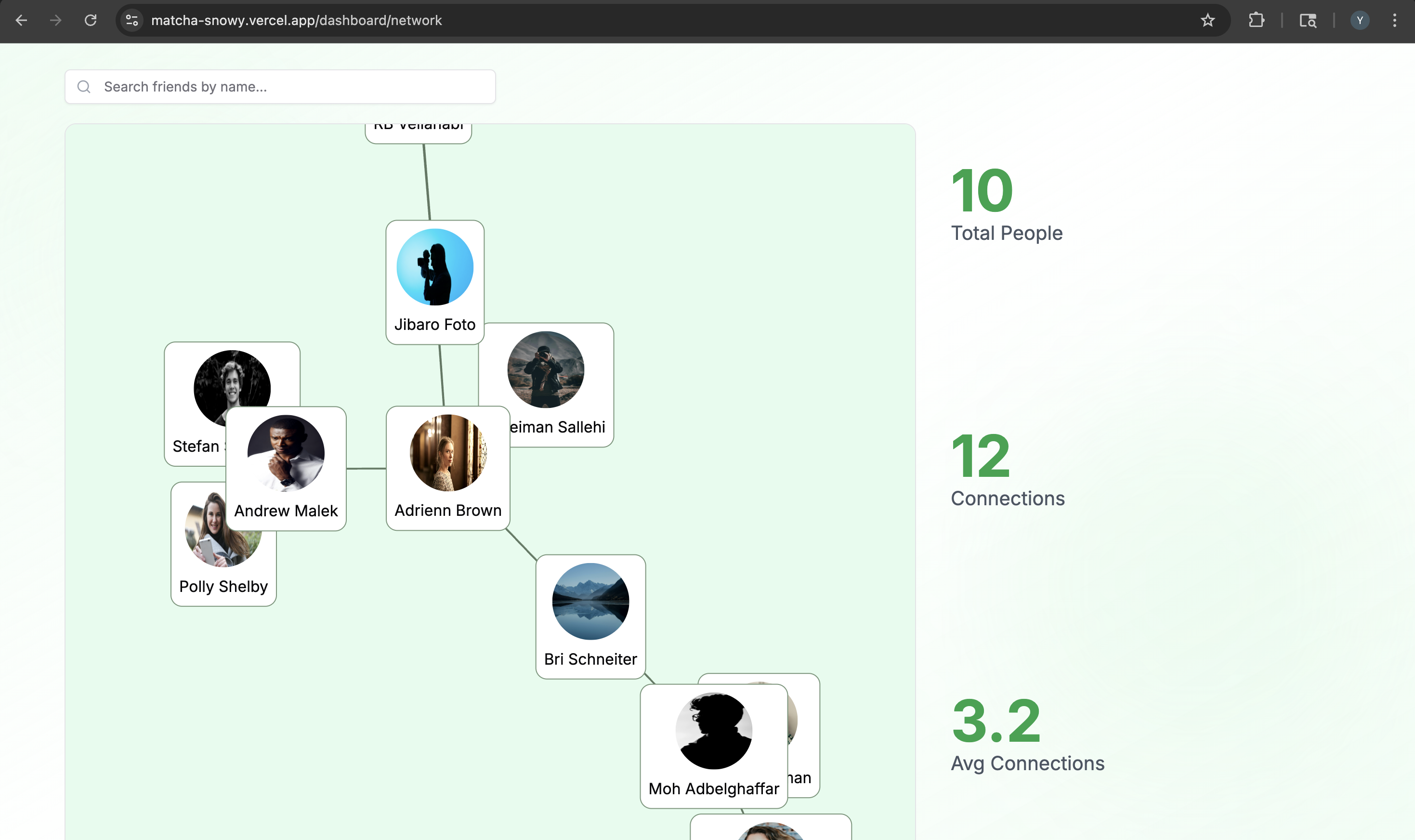The image size is (1415, 840).
Task: Click the Polly Shelby node name
Action: (223, 587)
